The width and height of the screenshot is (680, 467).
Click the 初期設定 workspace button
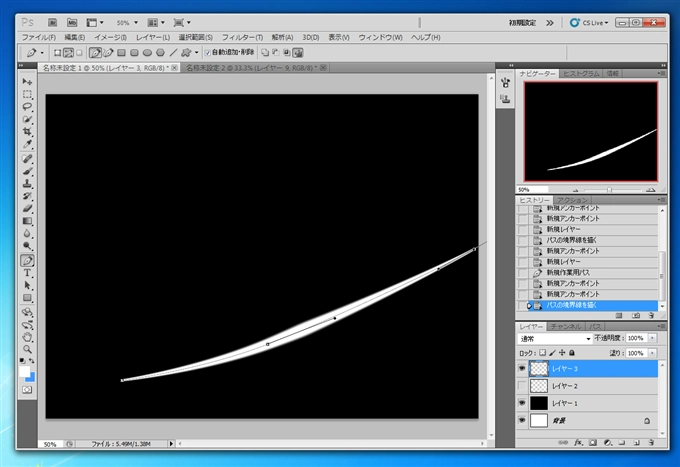[x=522, y=23]
